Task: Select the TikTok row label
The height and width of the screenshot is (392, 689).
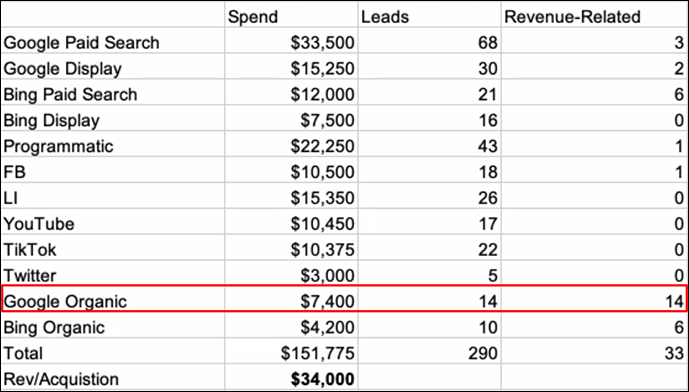Action: 30,250
